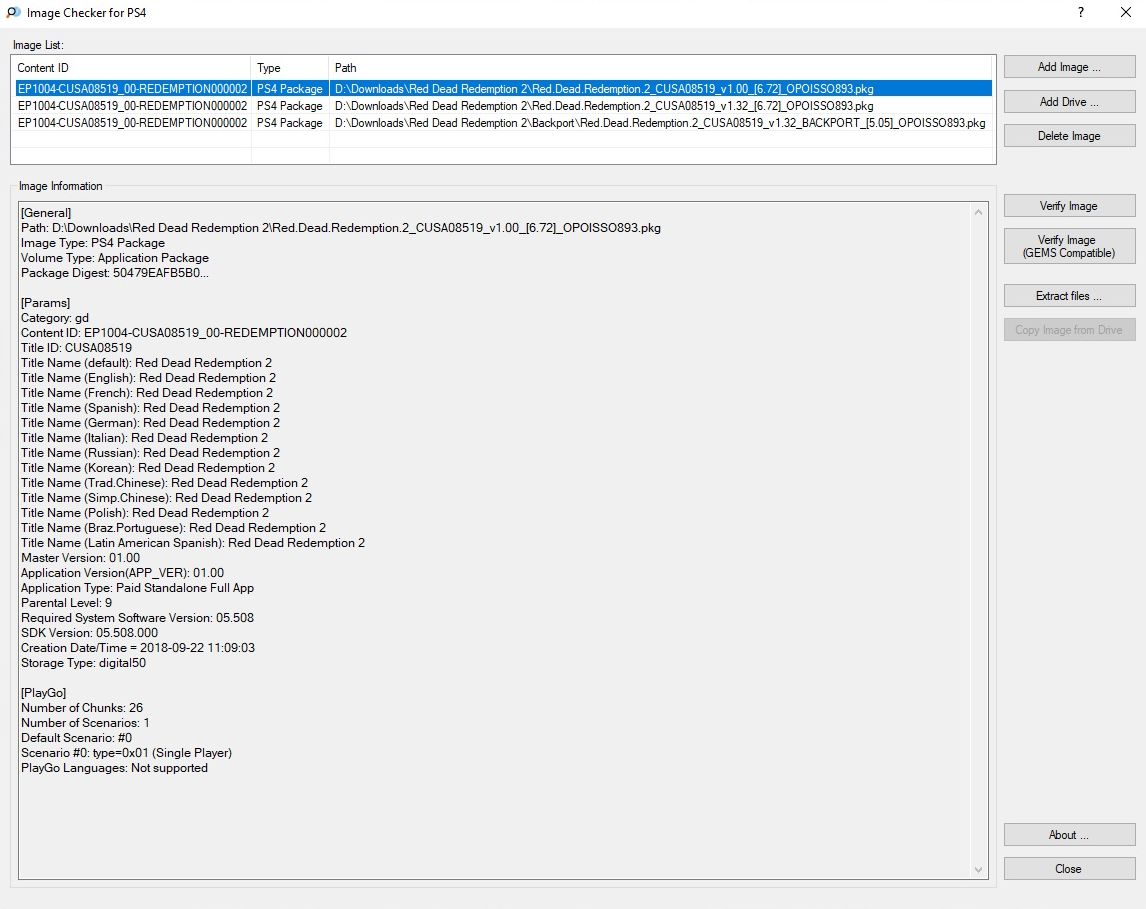
Task: Click the Application Version(APP_VER) line
Action: [x=123, y=573]
